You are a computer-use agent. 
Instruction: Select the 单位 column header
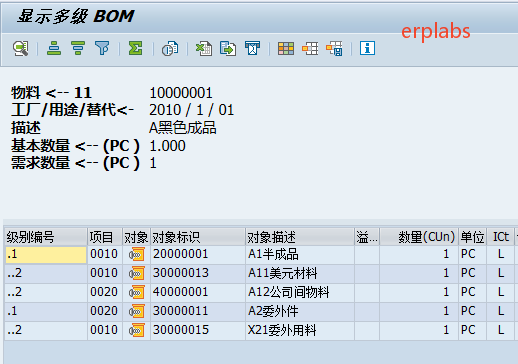tap(473, 237)
